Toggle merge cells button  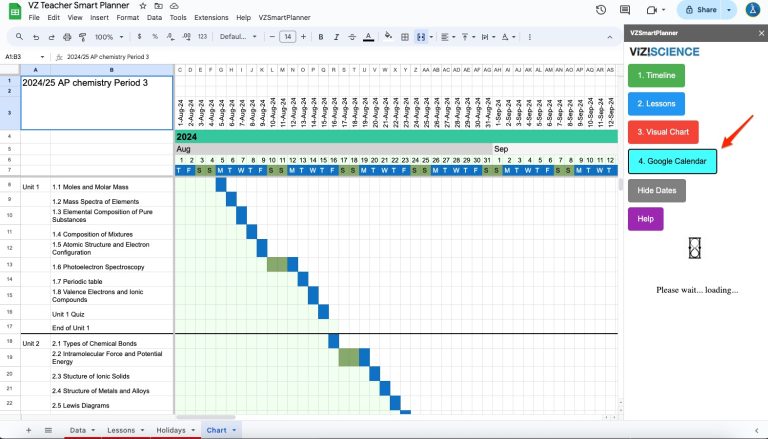pyautogui.click(x=421, y=37)
